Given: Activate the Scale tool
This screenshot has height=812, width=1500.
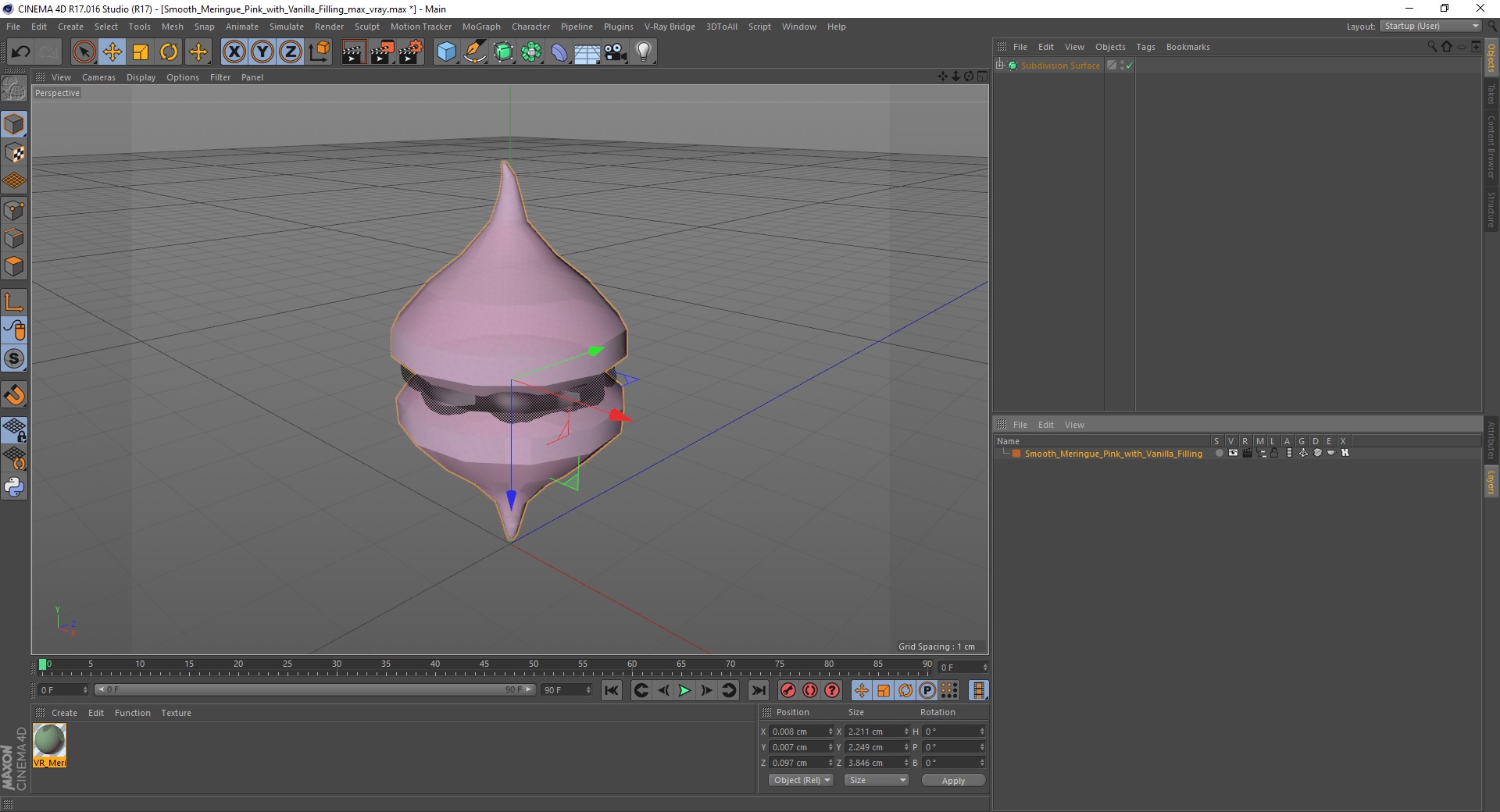Looking at the screenshot, I should pos(141,52).
